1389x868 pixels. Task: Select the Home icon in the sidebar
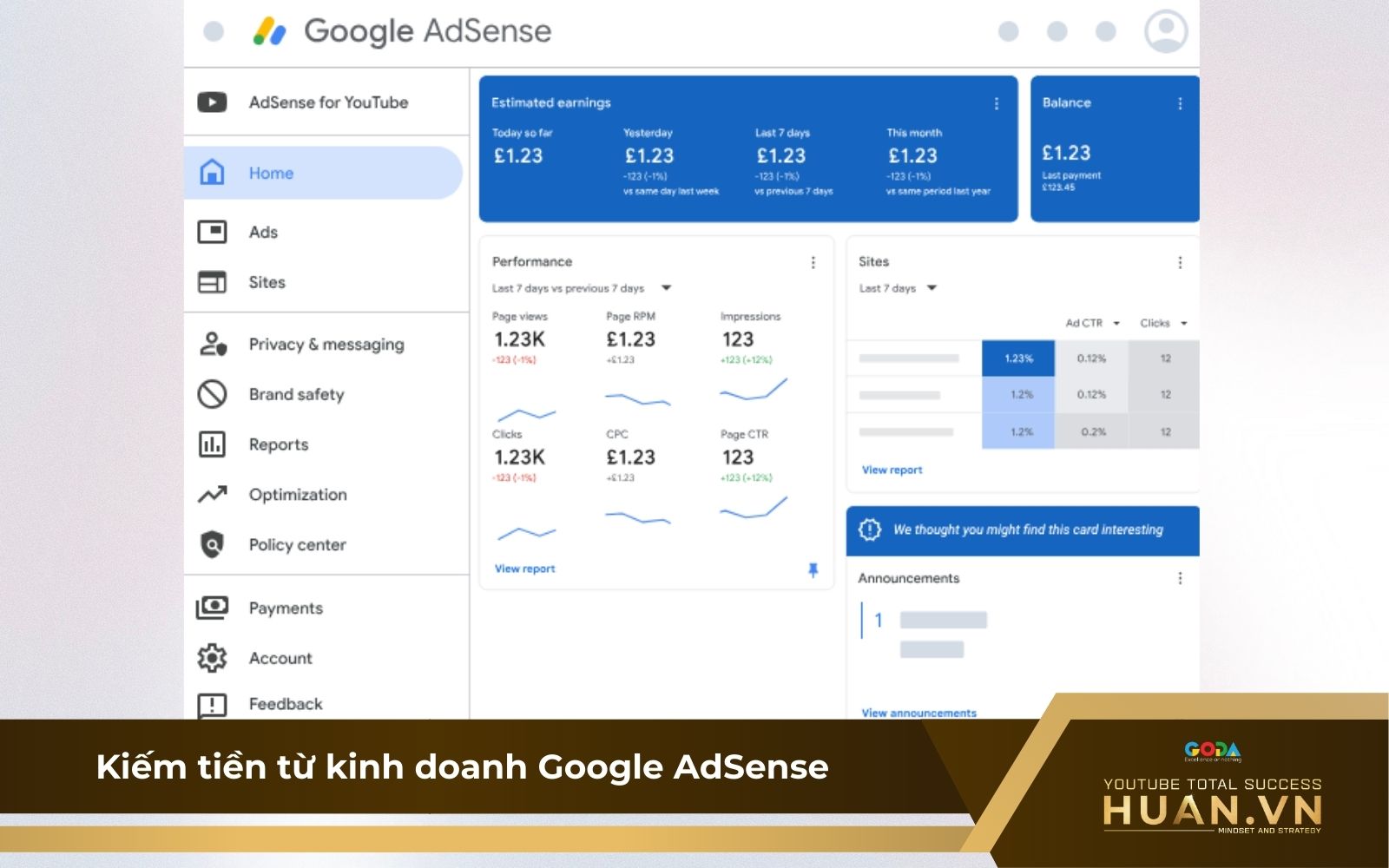pyautogui.click(x=211, y=173)
